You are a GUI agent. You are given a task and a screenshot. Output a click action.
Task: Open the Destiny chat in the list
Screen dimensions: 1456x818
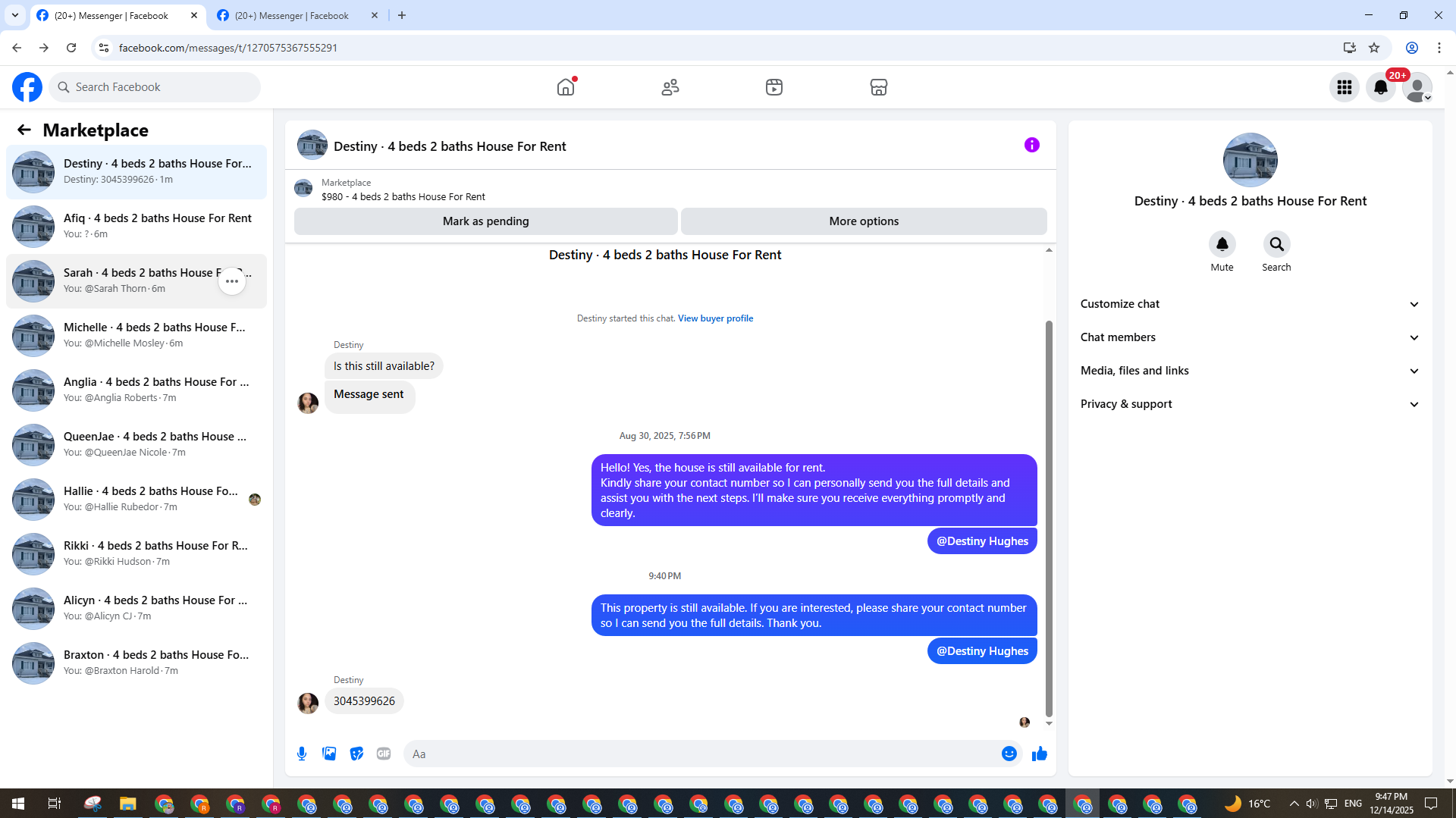pyautogui.click(x=136, y=172)
